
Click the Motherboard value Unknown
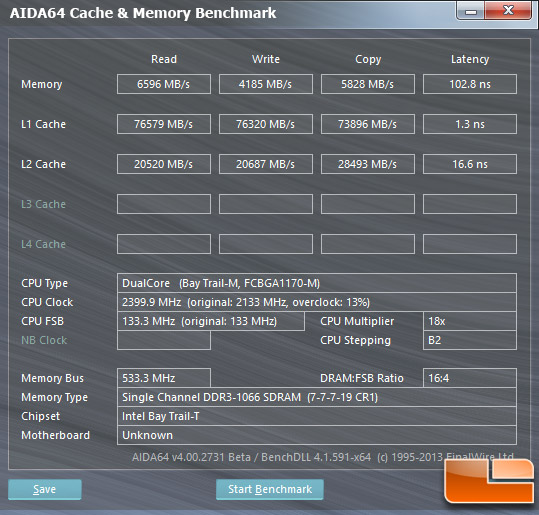[x=317, y=435]
